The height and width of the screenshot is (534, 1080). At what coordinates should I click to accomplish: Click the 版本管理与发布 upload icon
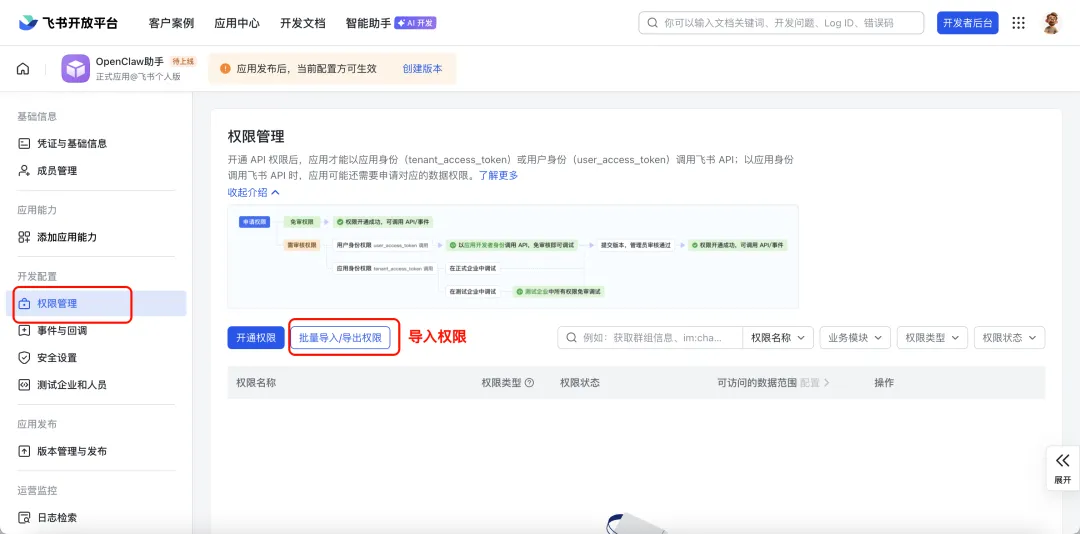tap(24, 451)
